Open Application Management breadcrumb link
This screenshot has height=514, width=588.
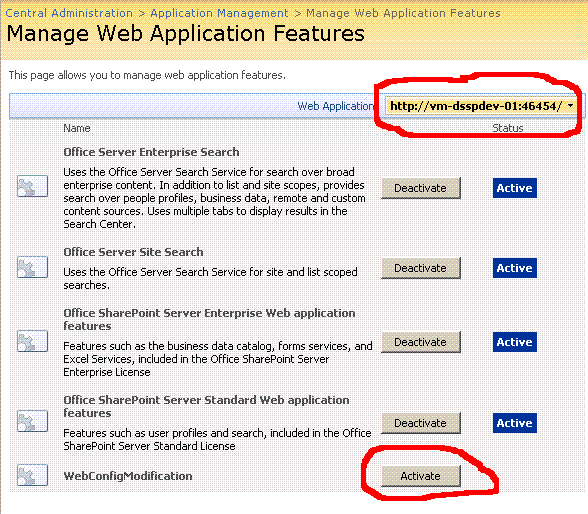[x=219, y=13]
